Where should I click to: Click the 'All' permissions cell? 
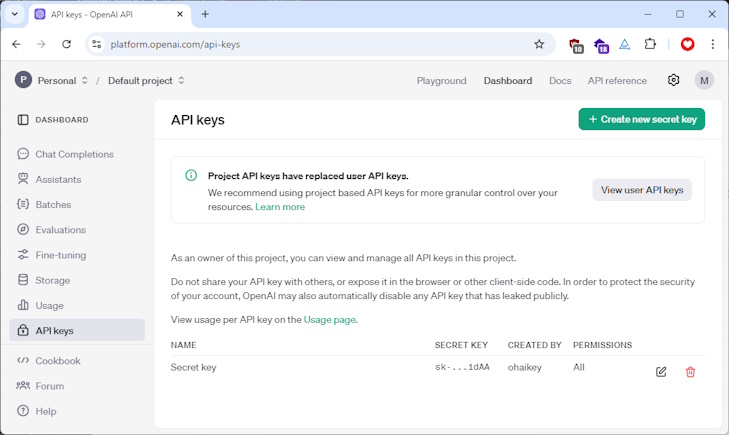(x=578, y=367)
